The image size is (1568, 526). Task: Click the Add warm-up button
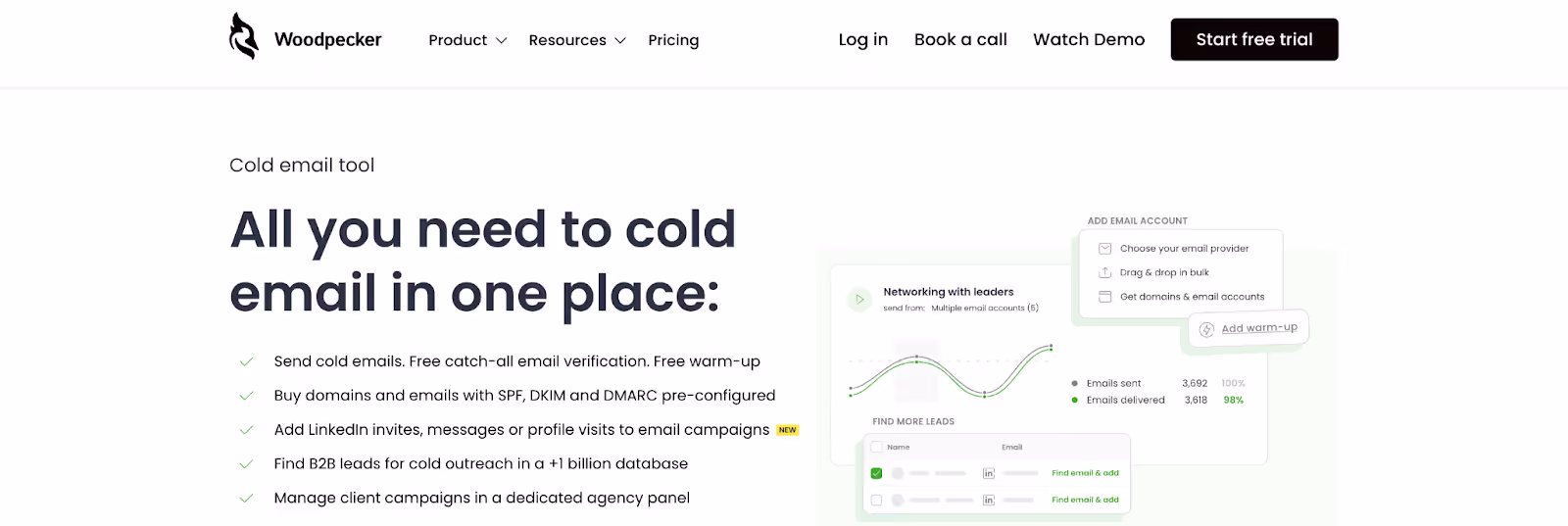[x=1249, y=328]
